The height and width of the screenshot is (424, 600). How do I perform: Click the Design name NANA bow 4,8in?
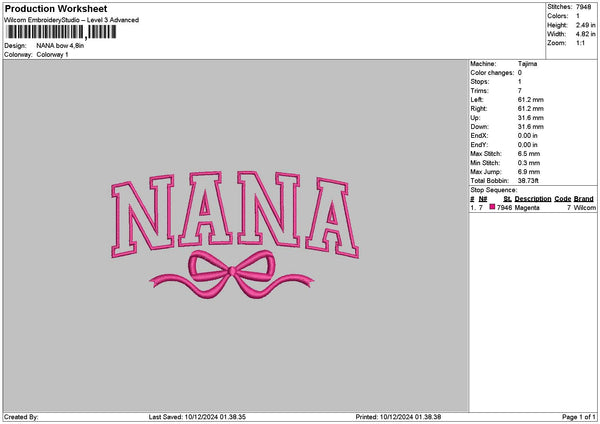point(60,46)
